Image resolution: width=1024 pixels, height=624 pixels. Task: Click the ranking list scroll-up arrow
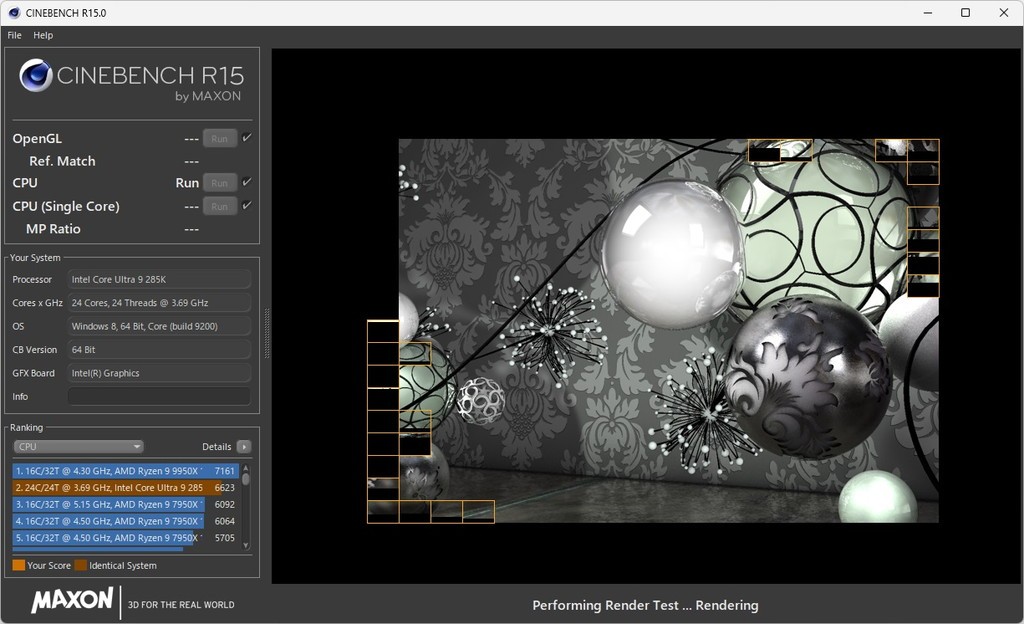pyautogui.click(x=246, y=467)
